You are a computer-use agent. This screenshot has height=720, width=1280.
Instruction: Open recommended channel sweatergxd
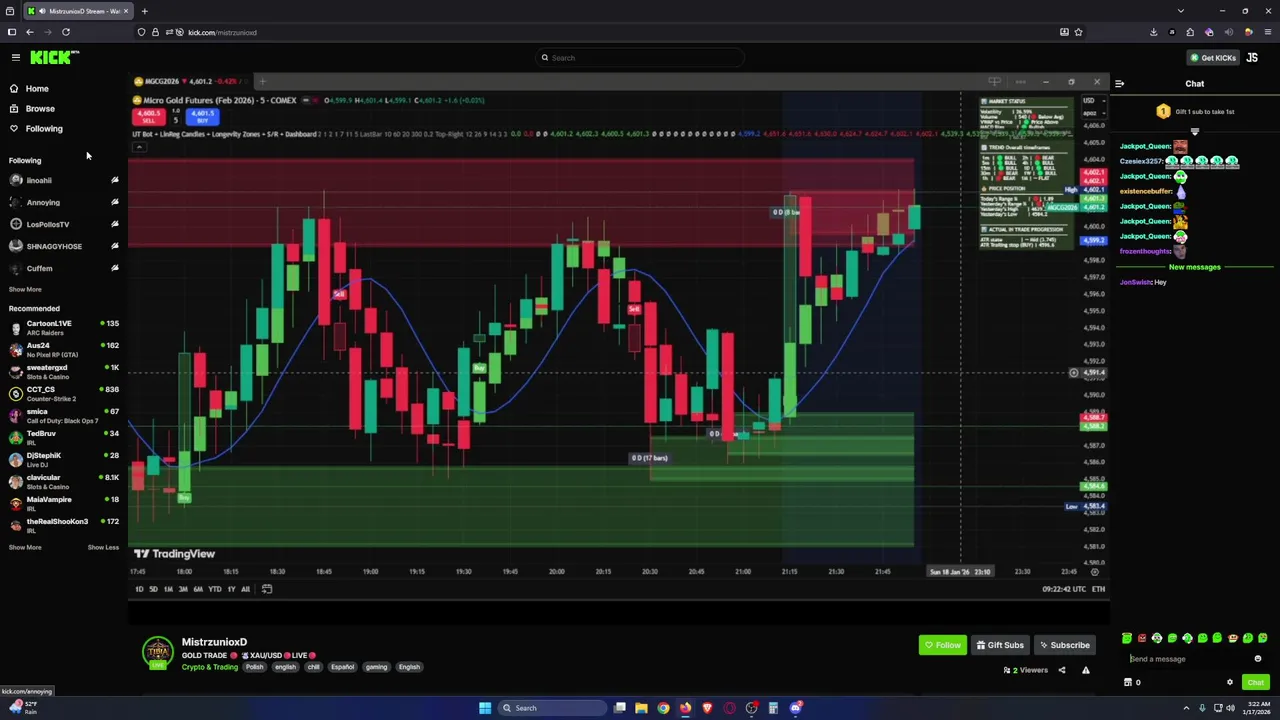64,371
